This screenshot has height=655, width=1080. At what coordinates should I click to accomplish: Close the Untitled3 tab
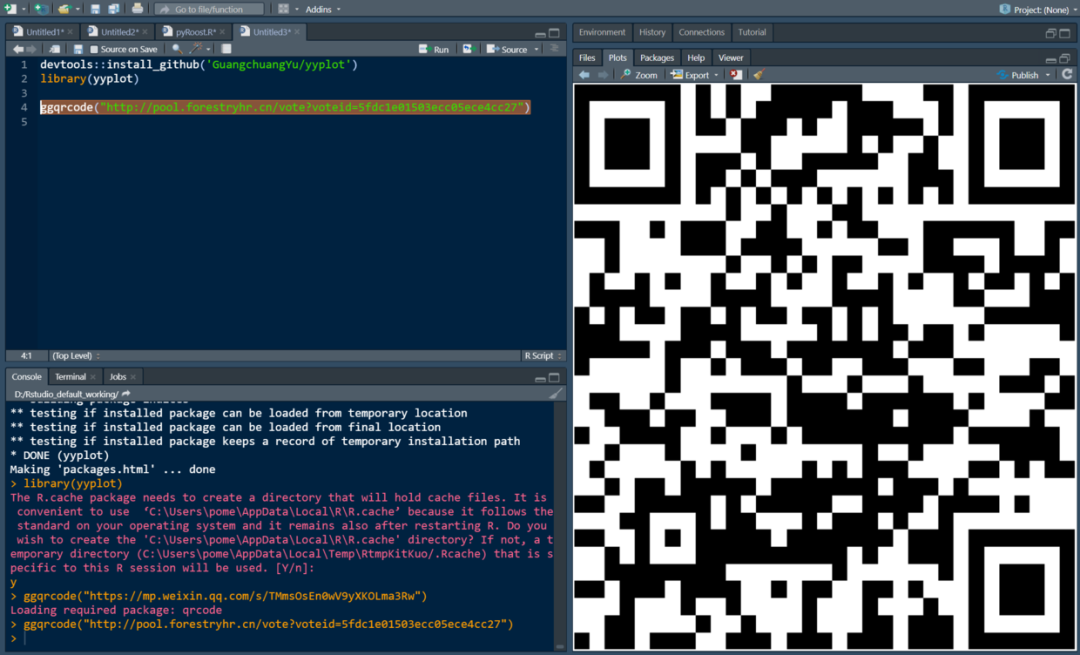click(297, 32)
